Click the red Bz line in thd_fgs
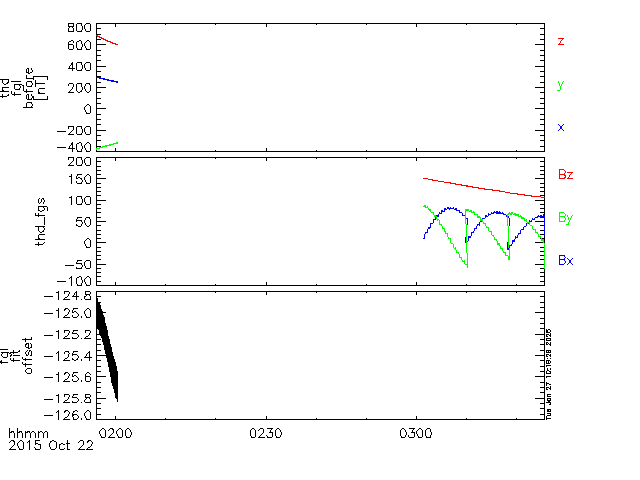This screenshot has height=480, width=640. (484, 188)
